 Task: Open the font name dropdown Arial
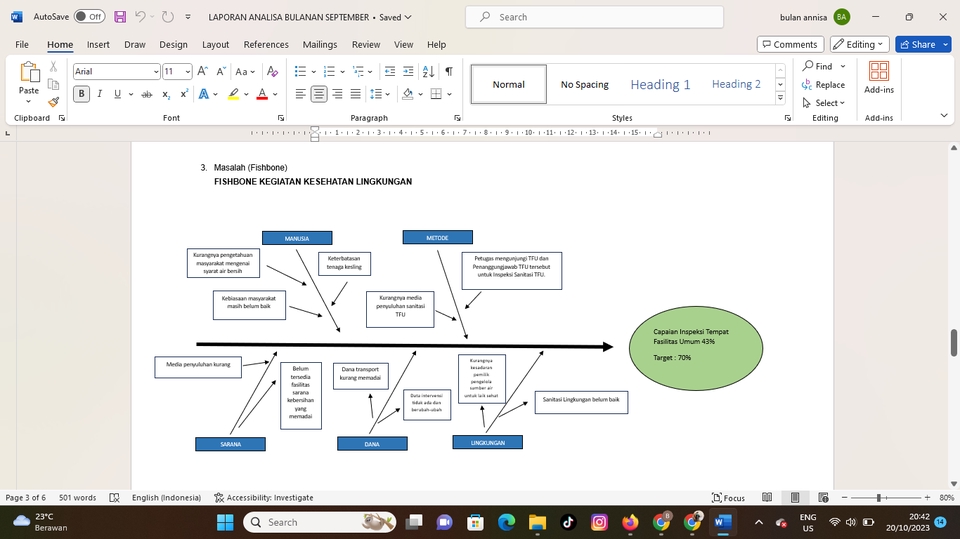click(156, 72)
